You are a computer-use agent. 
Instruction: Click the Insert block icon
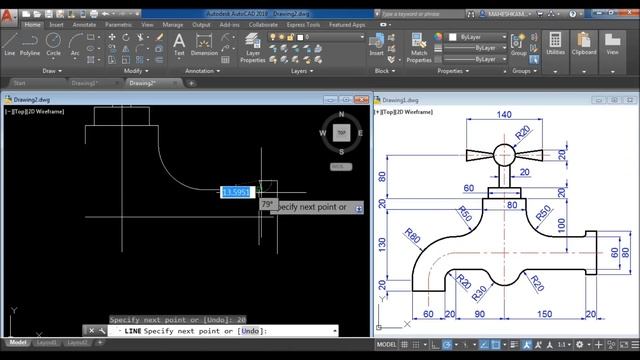pyautogui.click(x=376, y=44)
